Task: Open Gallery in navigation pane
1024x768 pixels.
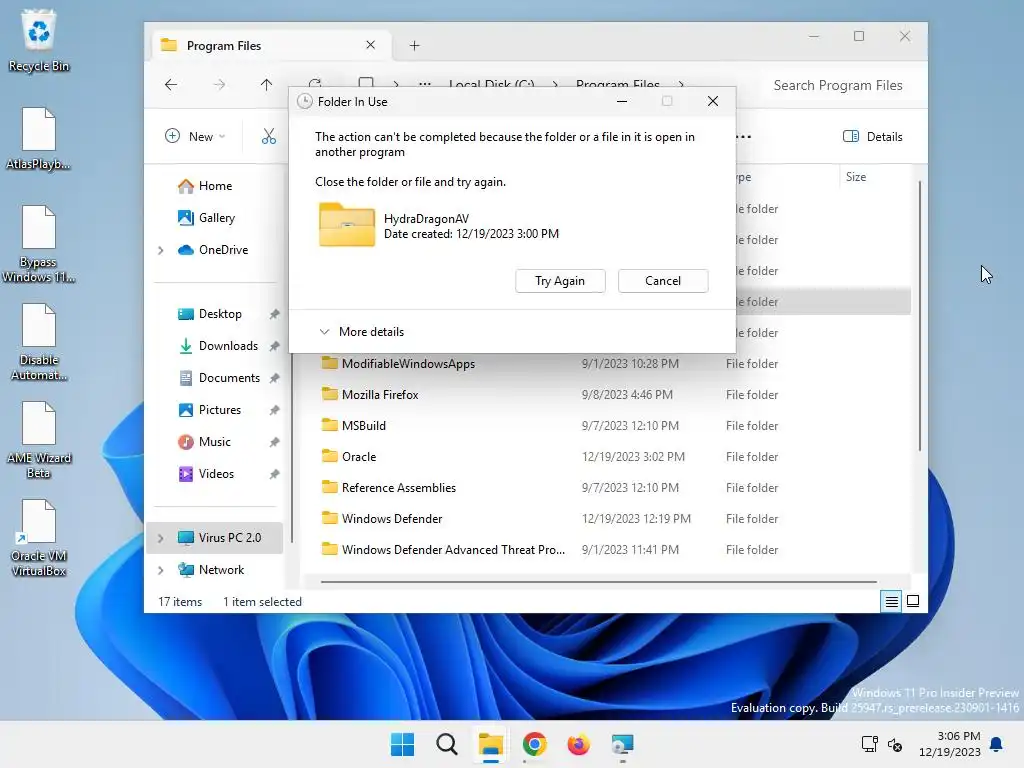Action: 206,218
